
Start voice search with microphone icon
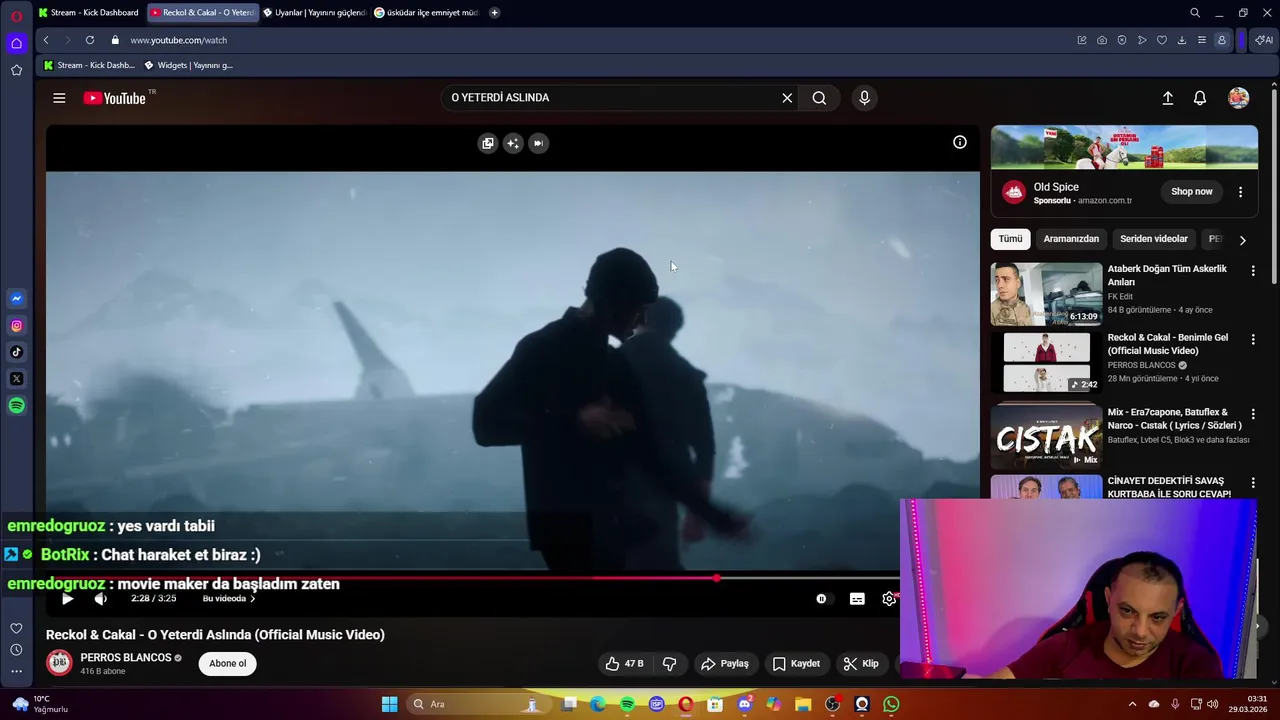865,98
